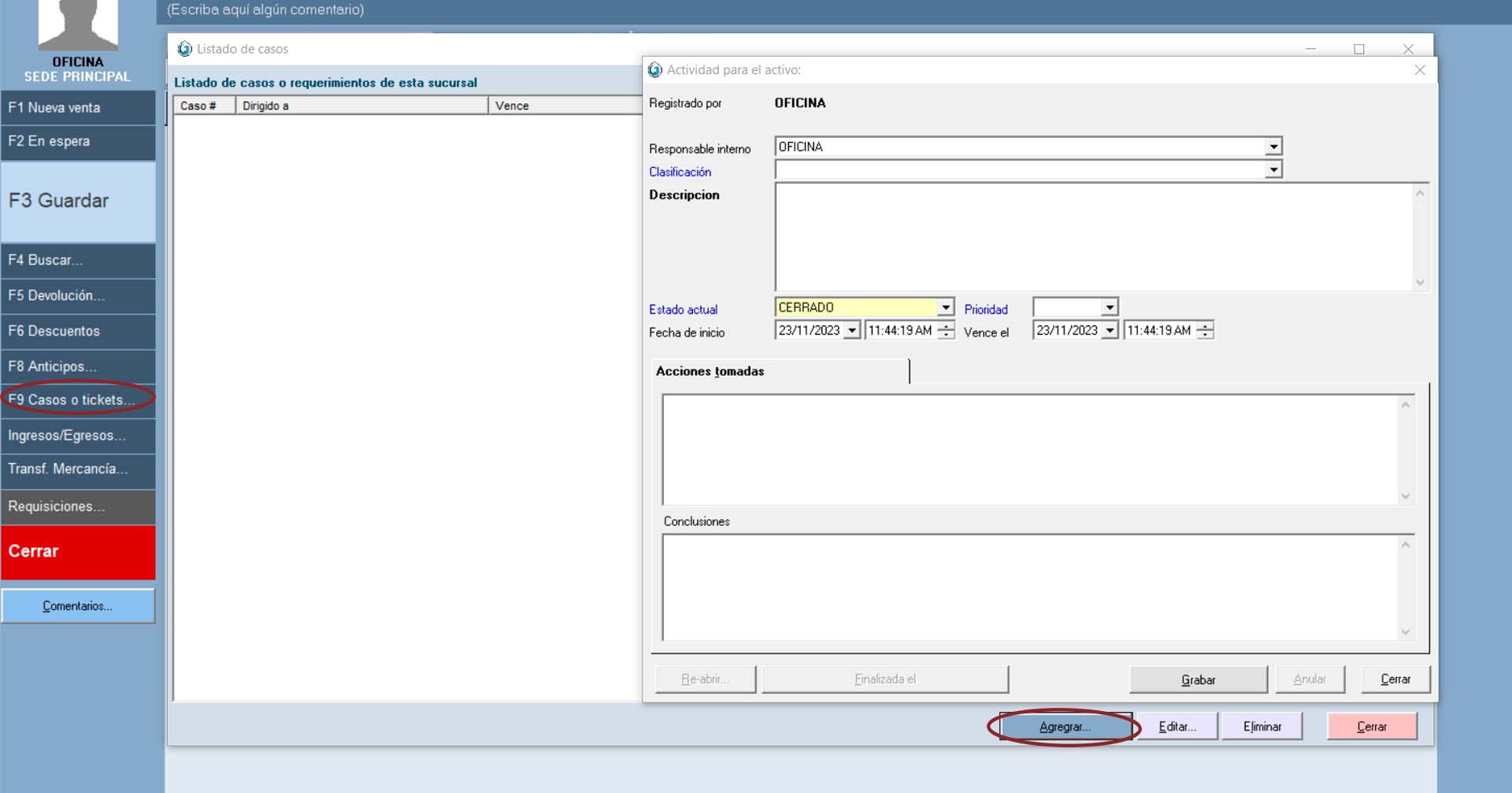The width and height of the screenshot is (1512, 793).
Task: Open the Prioridad dropdown
Action: tap(1109, 308)
